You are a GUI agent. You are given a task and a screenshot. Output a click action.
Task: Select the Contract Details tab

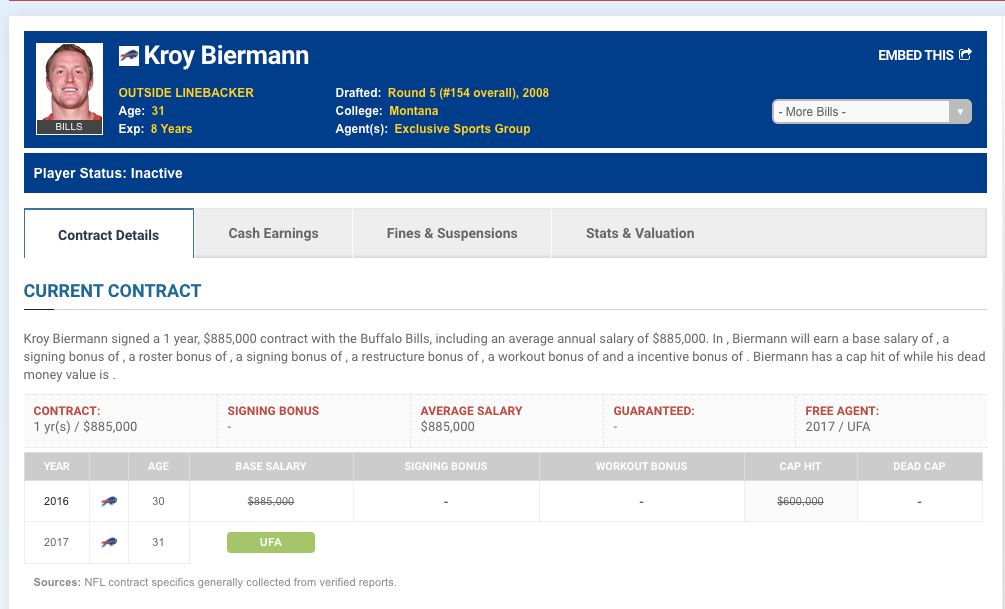[x=108, y=235]
